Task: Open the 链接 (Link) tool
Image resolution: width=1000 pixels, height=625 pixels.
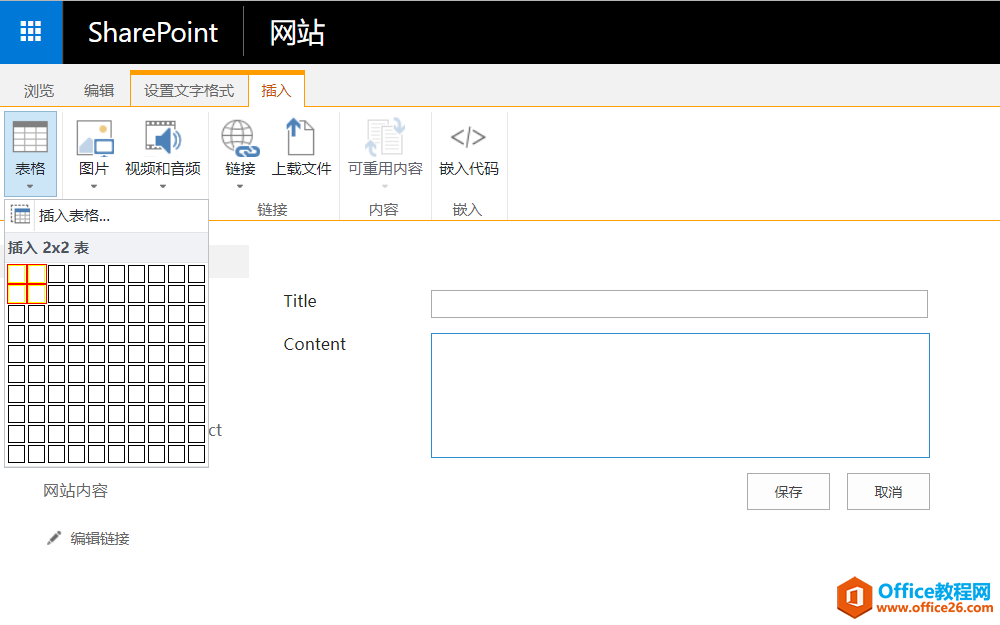Action: (239, 140)
